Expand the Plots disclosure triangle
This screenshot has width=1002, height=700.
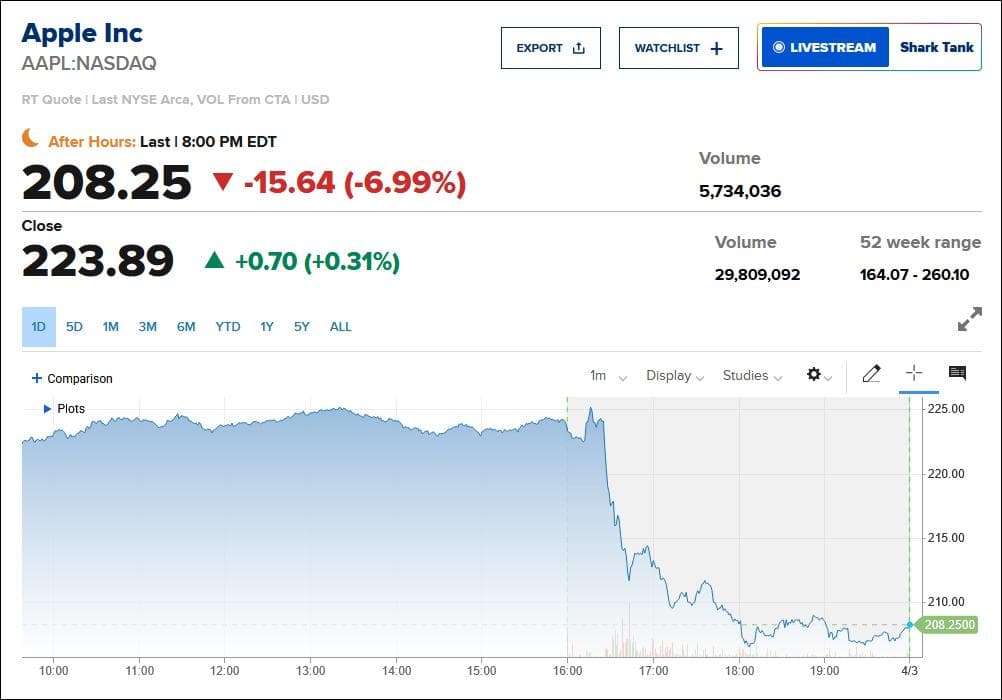click(47, 408)
